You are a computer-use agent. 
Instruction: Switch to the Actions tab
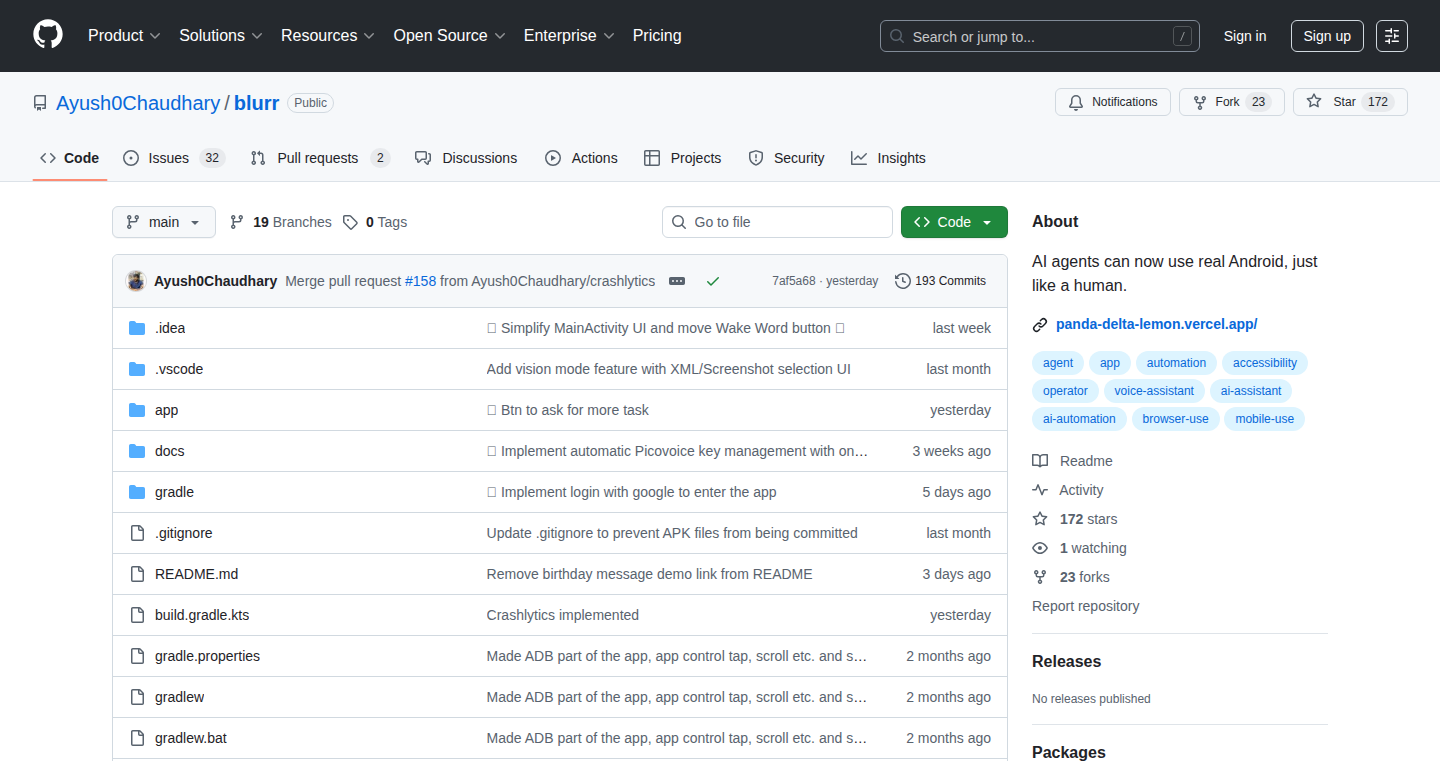[x=581, y=158]
